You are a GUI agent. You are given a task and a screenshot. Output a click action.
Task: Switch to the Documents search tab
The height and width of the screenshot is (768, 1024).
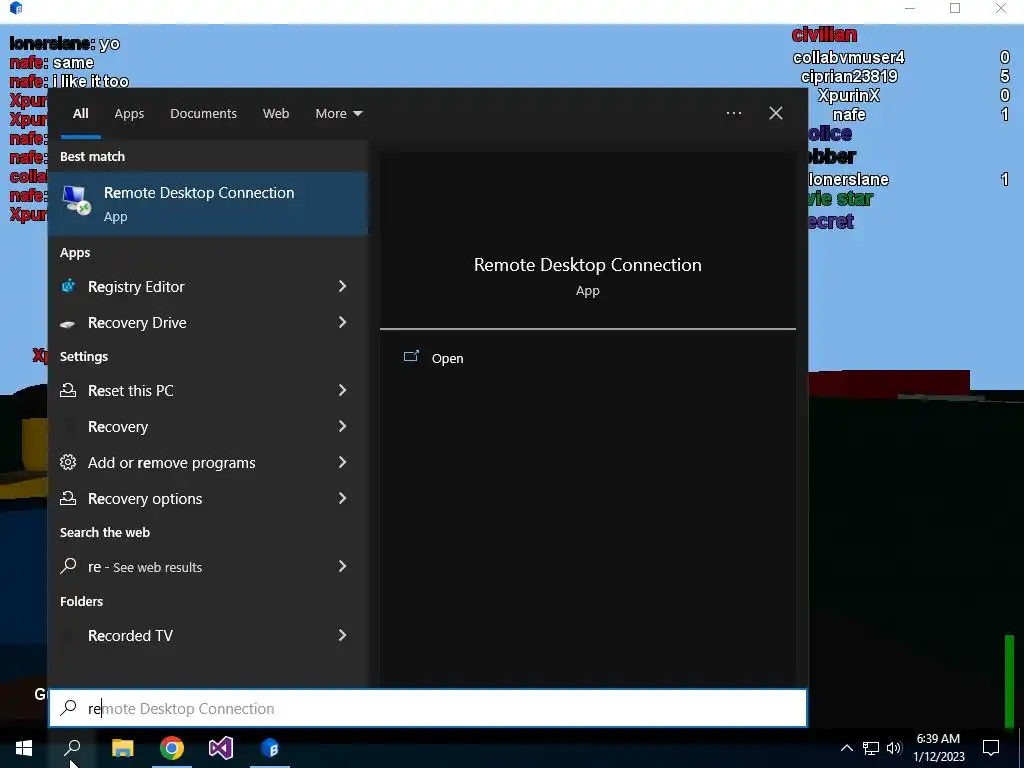coord(203,114)
